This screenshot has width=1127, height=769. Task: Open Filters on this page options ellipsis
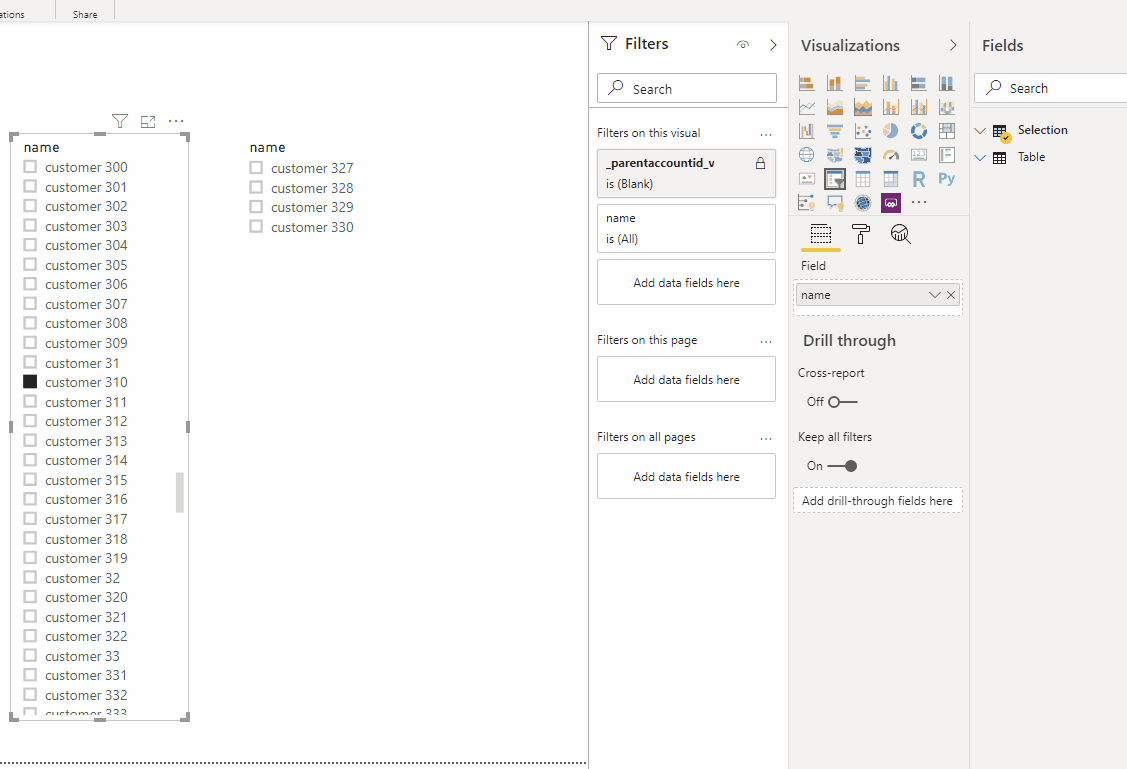click(766, 341)
